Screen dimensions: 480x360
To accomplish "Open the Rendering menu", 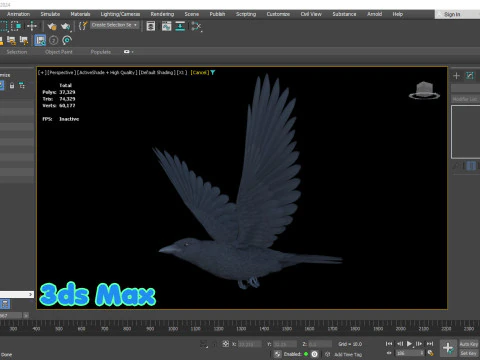I will pos(162,14).
